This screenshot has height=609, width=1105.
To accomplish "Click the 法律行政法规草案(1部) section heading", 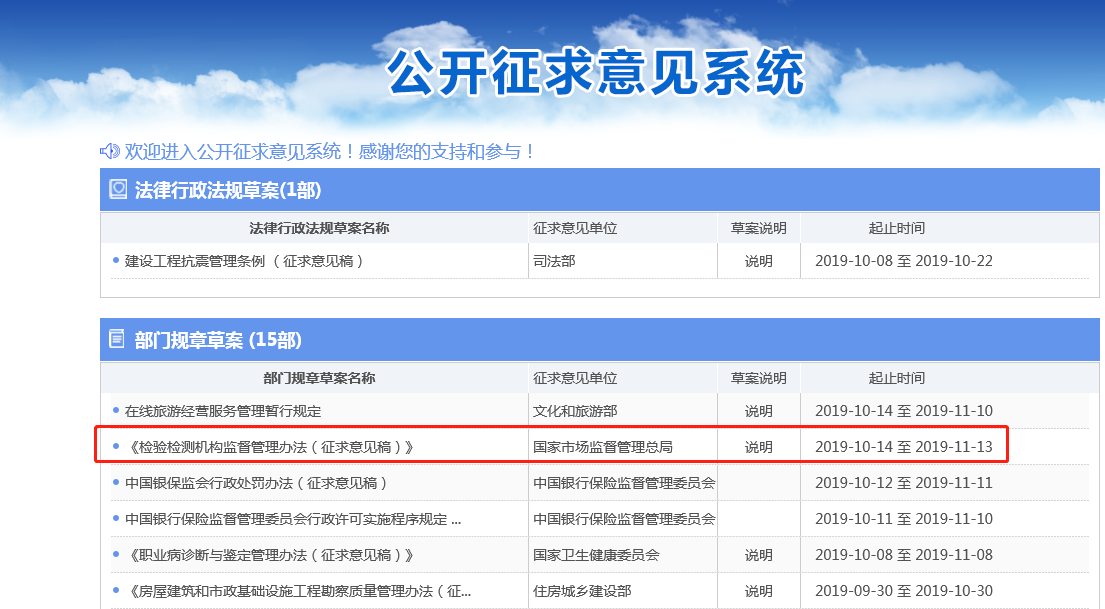I will 228,190.
